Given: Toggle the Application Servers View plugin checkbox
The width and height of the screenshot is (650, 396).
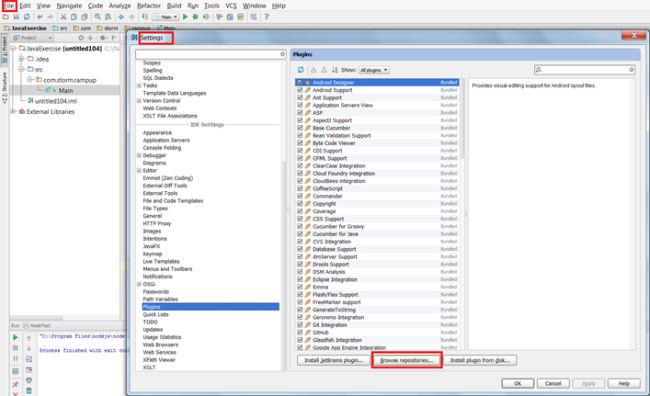Looking at the screenshot, I should point(300,105).
